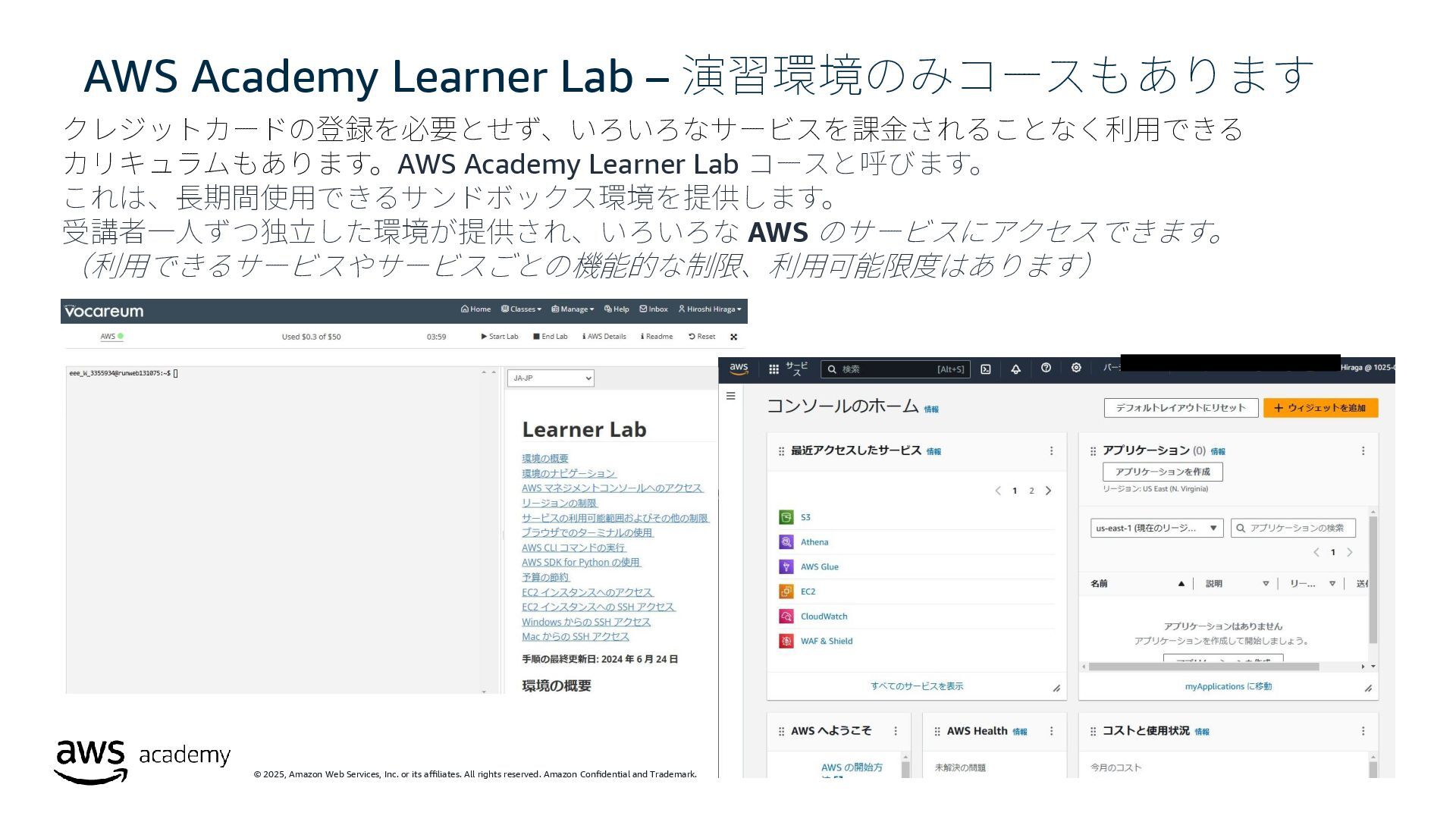Focus the アプリケーションの検索 field
Image resolution: width=1456 pixels, height=819 pixels.
tap(1293, 528)
